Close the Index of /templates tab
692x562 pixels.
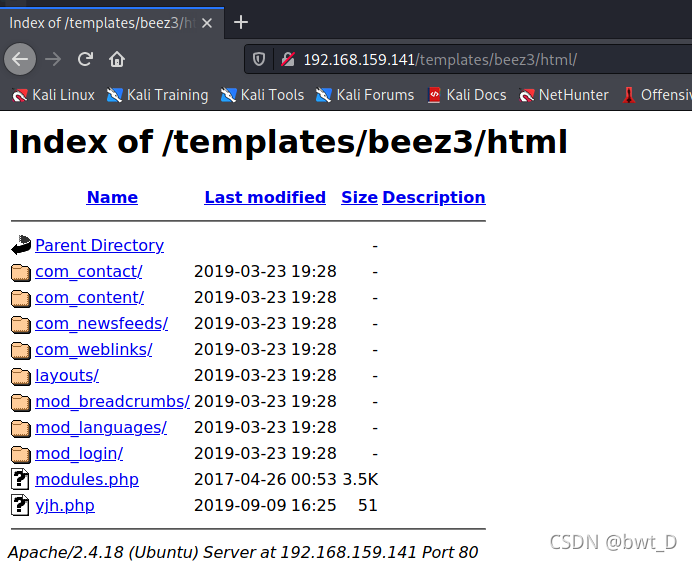pos(207,23)
